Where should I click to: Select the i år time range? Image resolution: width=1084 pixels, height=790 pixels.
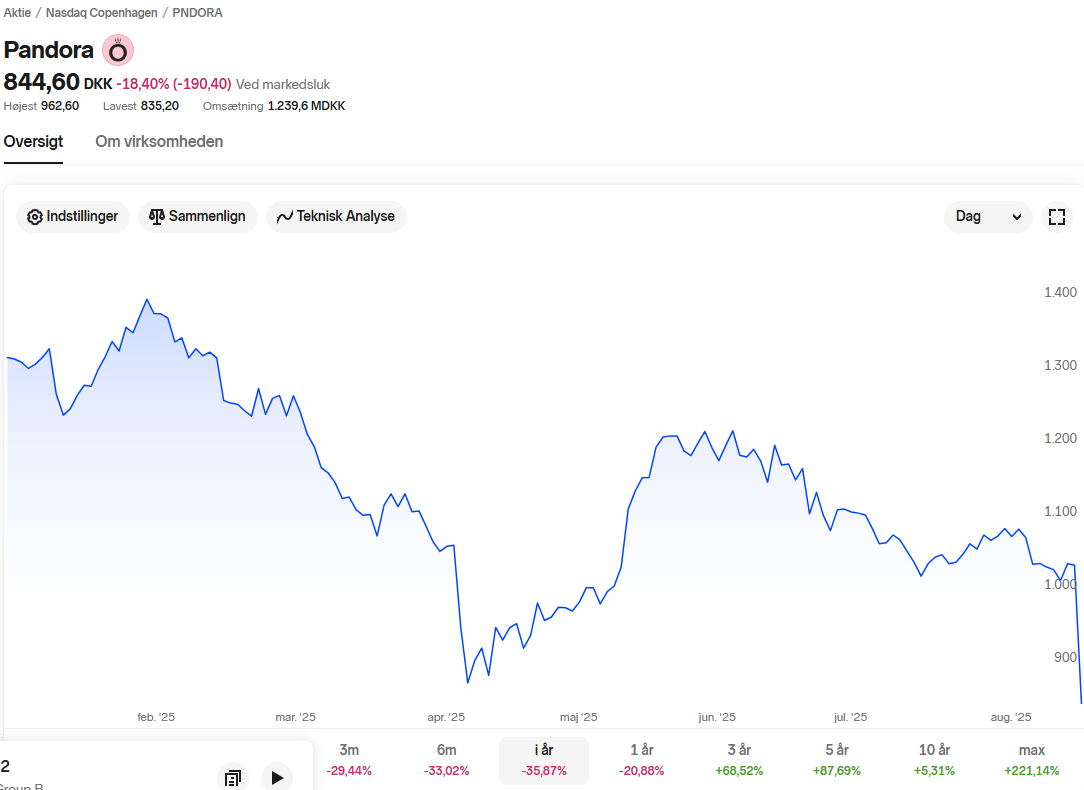point(544,760)
